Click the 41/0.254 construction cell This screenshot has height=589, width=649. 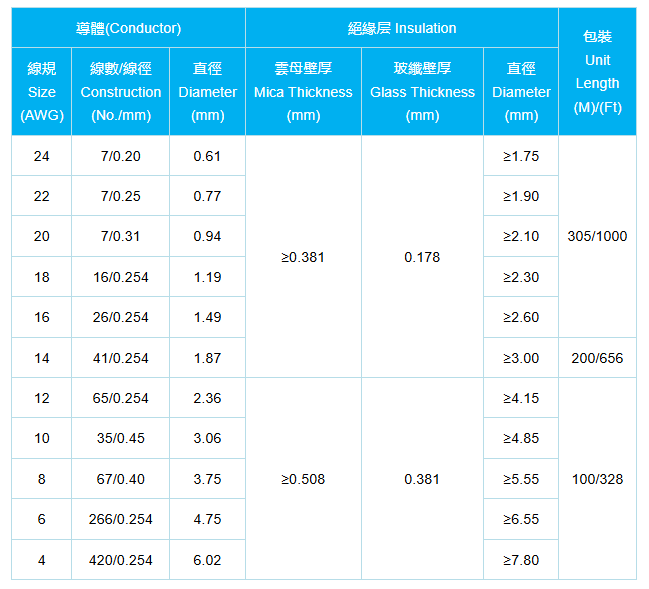120,358
